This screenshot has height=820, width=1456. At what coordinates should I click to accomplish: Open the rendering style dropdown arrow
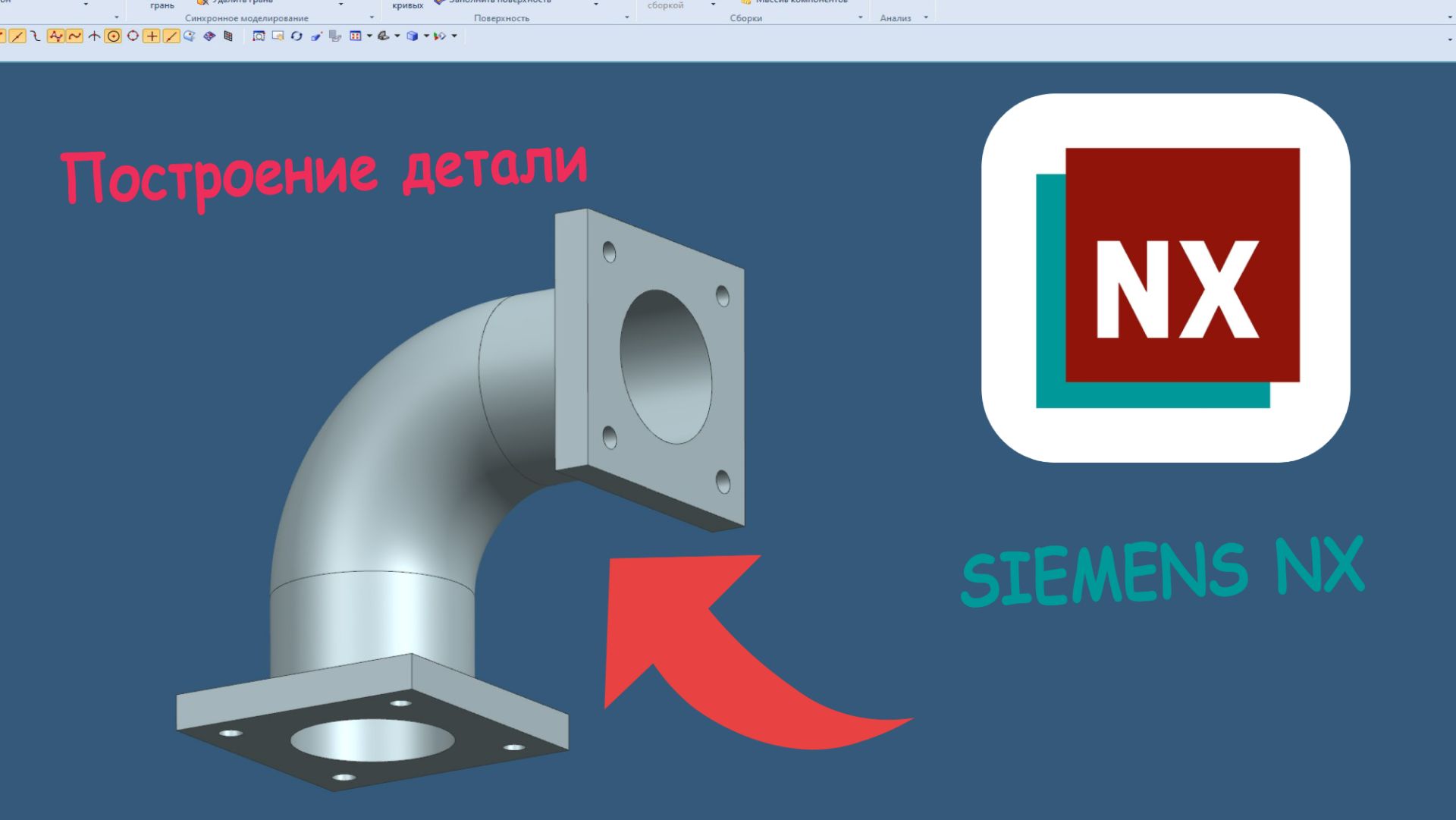point(426,36)
